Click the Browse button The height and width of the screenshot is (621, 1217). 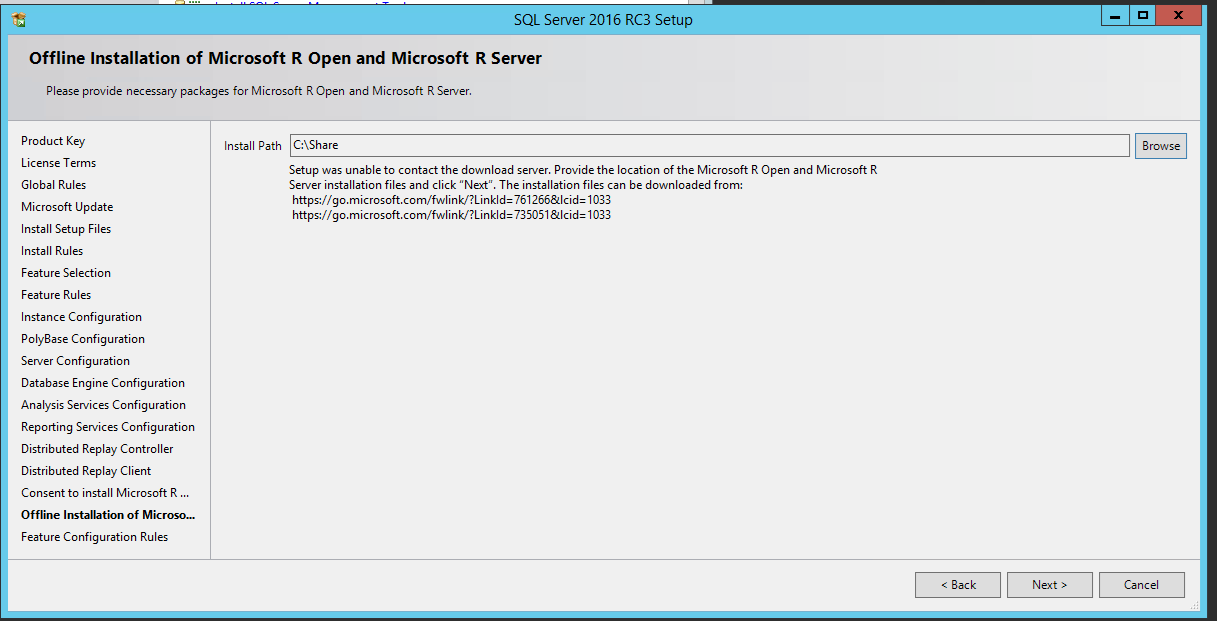click(x=1161, y=146)
